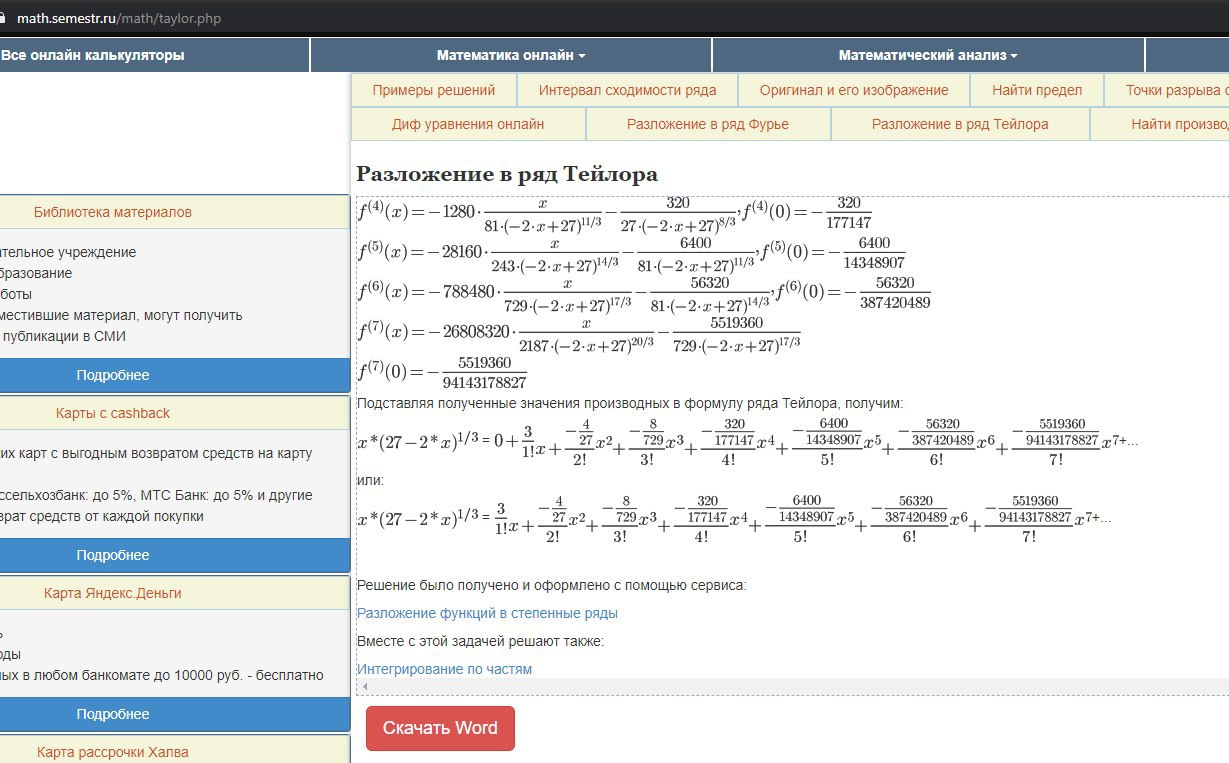Click the text 'Вместе с этой задачей решают также'
Viewport: 1229px width, 763px height.
tap(480, 641)
